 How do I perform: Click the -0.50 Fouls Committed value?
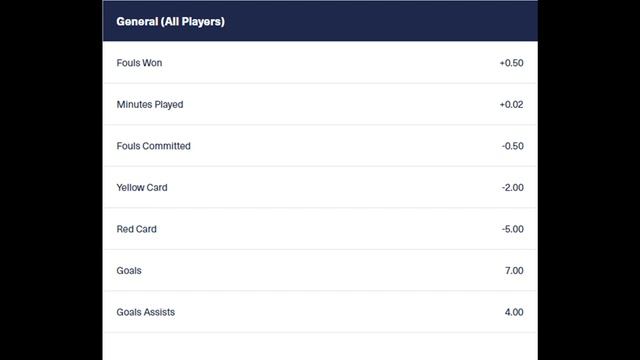513,146
